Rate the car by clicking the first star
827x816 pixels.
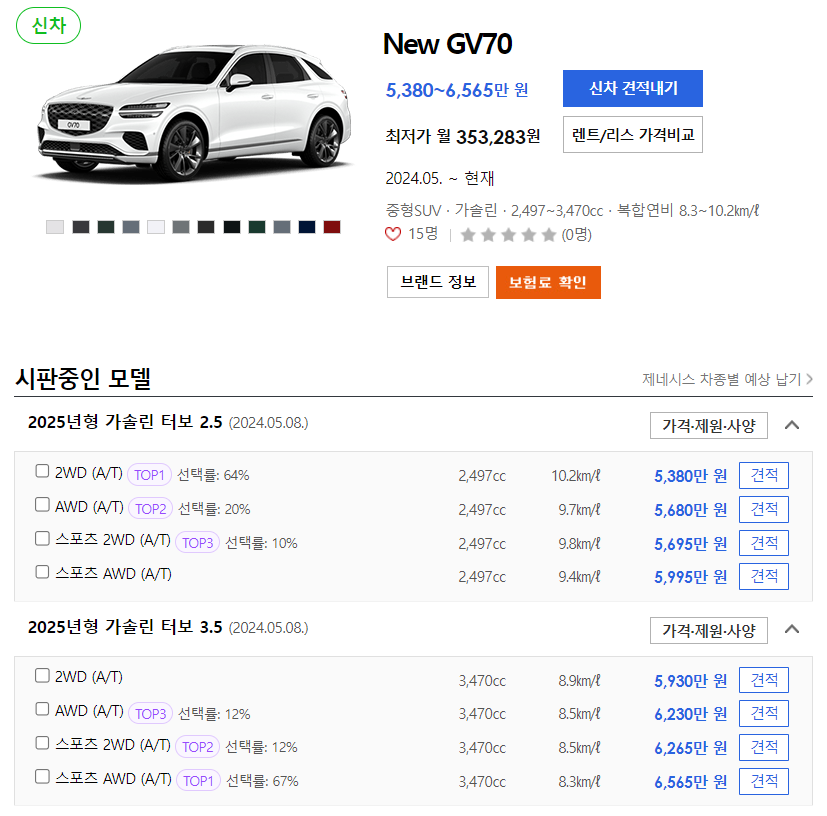pos(470,234)
